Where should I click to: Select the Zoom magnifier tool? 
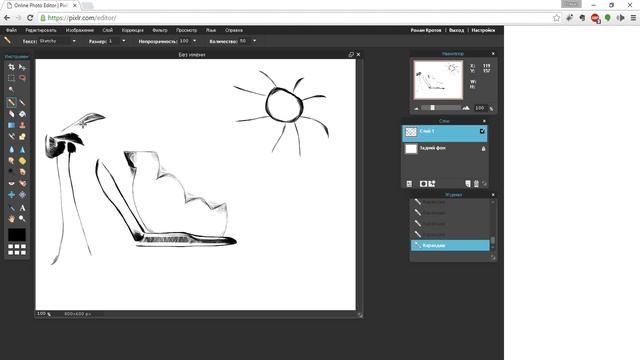[x=22, y=219]
